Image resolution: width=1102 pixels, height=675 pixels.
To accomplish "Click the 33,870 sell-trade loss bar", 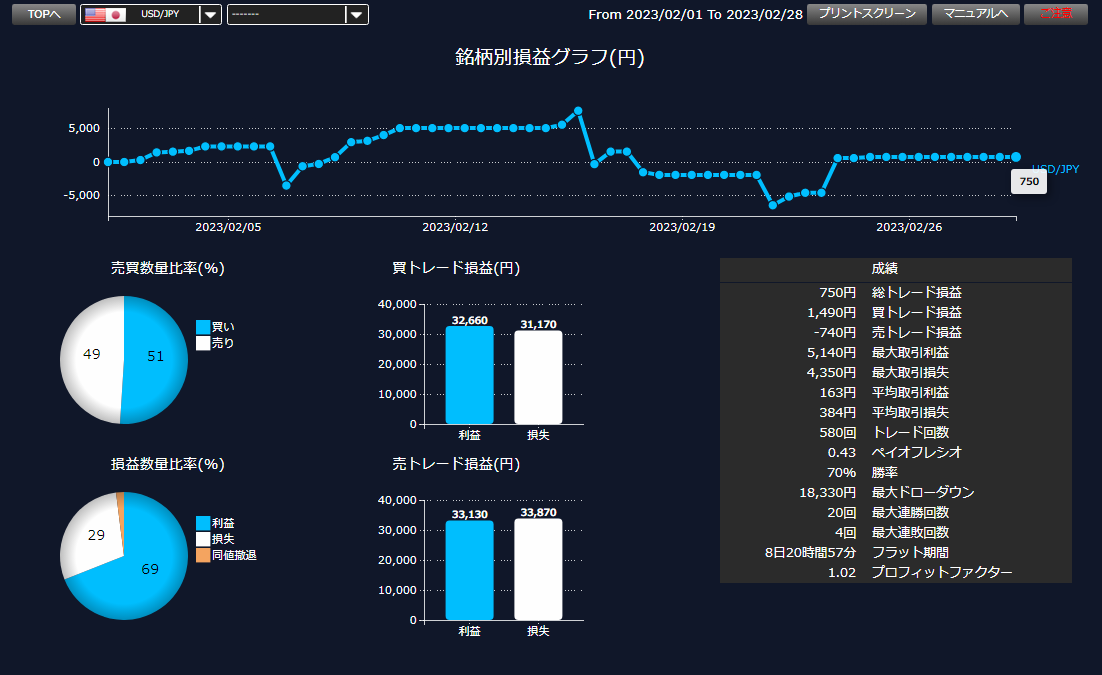I will point(538,570).
